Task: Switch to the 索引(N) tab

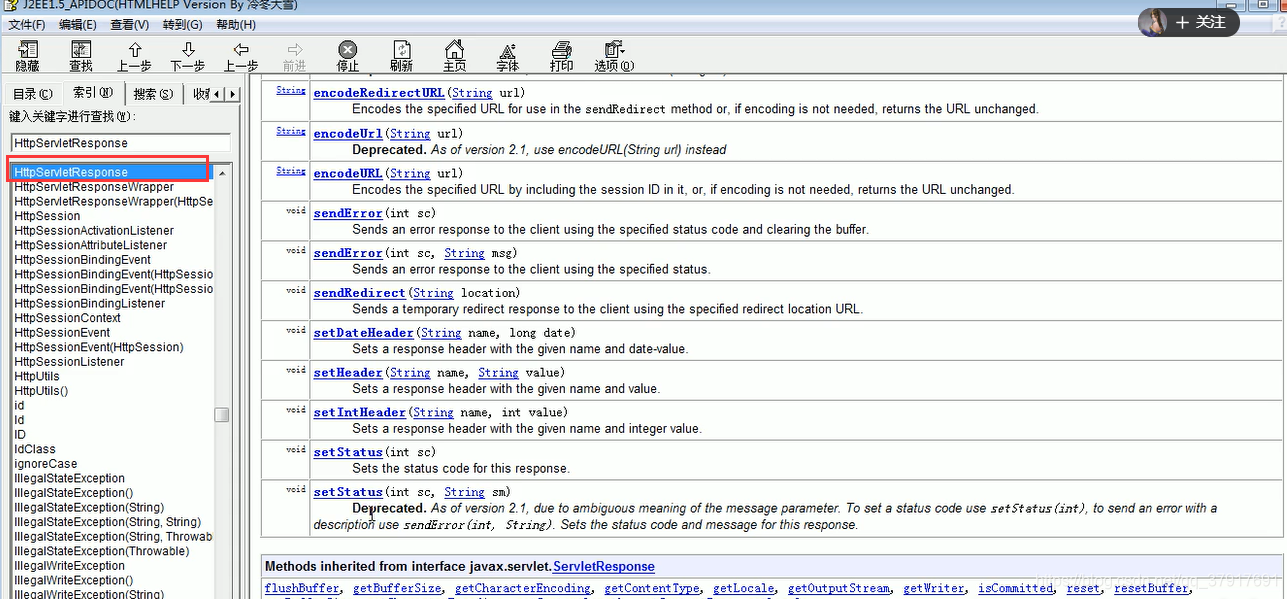Action: [93, 93]
